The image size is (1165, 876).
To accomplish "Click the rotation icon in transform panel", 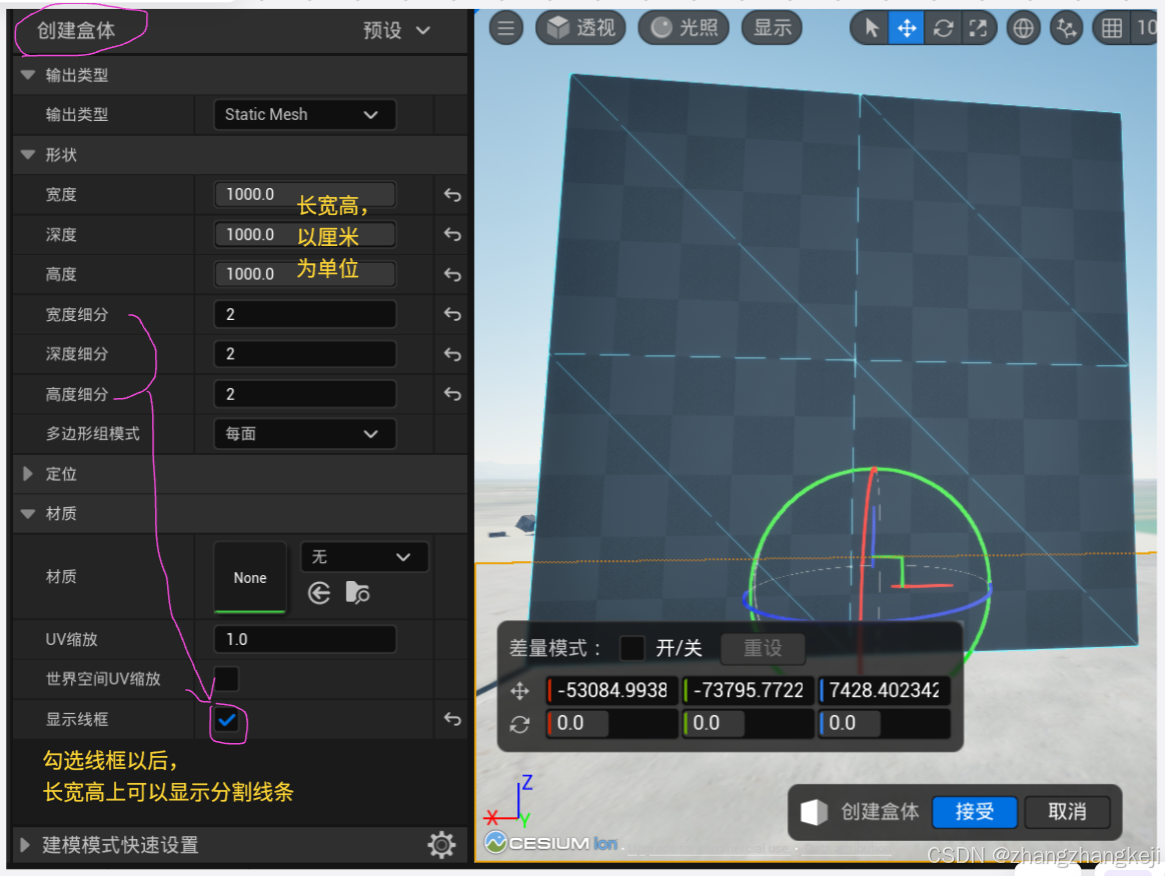I will tap(519, 724).
